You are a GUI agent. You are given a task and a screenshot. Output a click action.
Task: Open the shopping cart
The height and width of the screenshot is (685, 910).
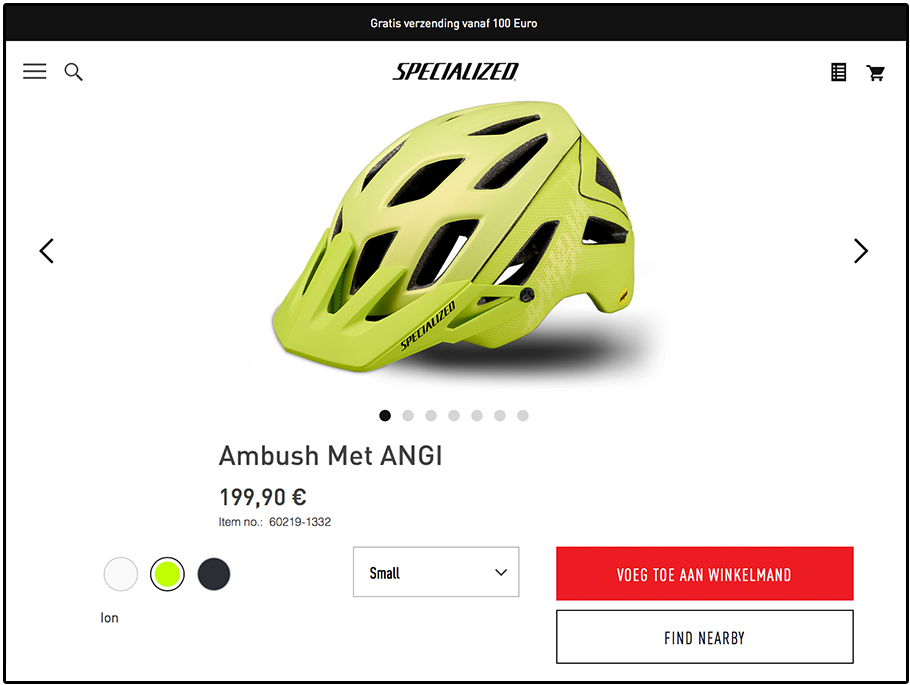(x=876, y=72)
